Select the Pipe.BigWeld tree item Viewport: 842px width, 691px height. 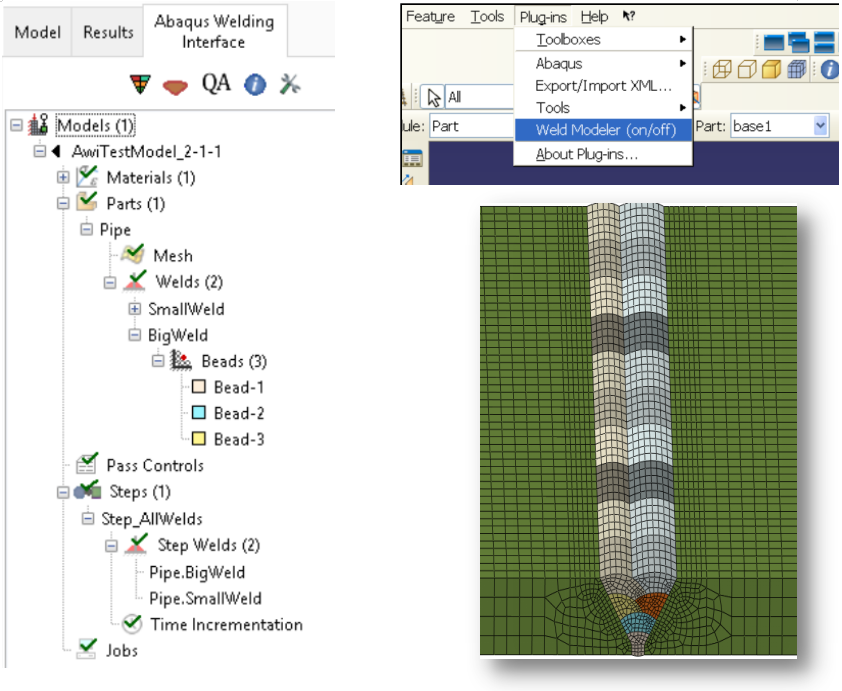(x=197, y=573)
